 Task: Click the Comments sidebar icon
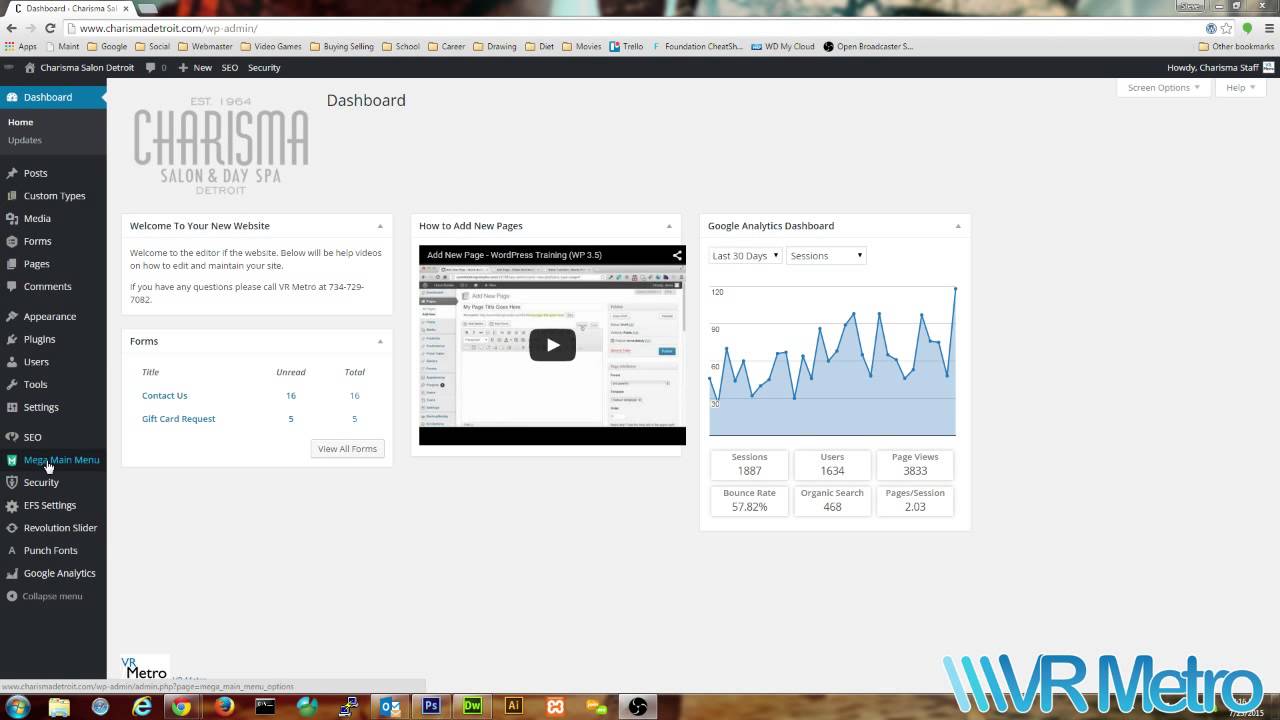pos(12,286)
